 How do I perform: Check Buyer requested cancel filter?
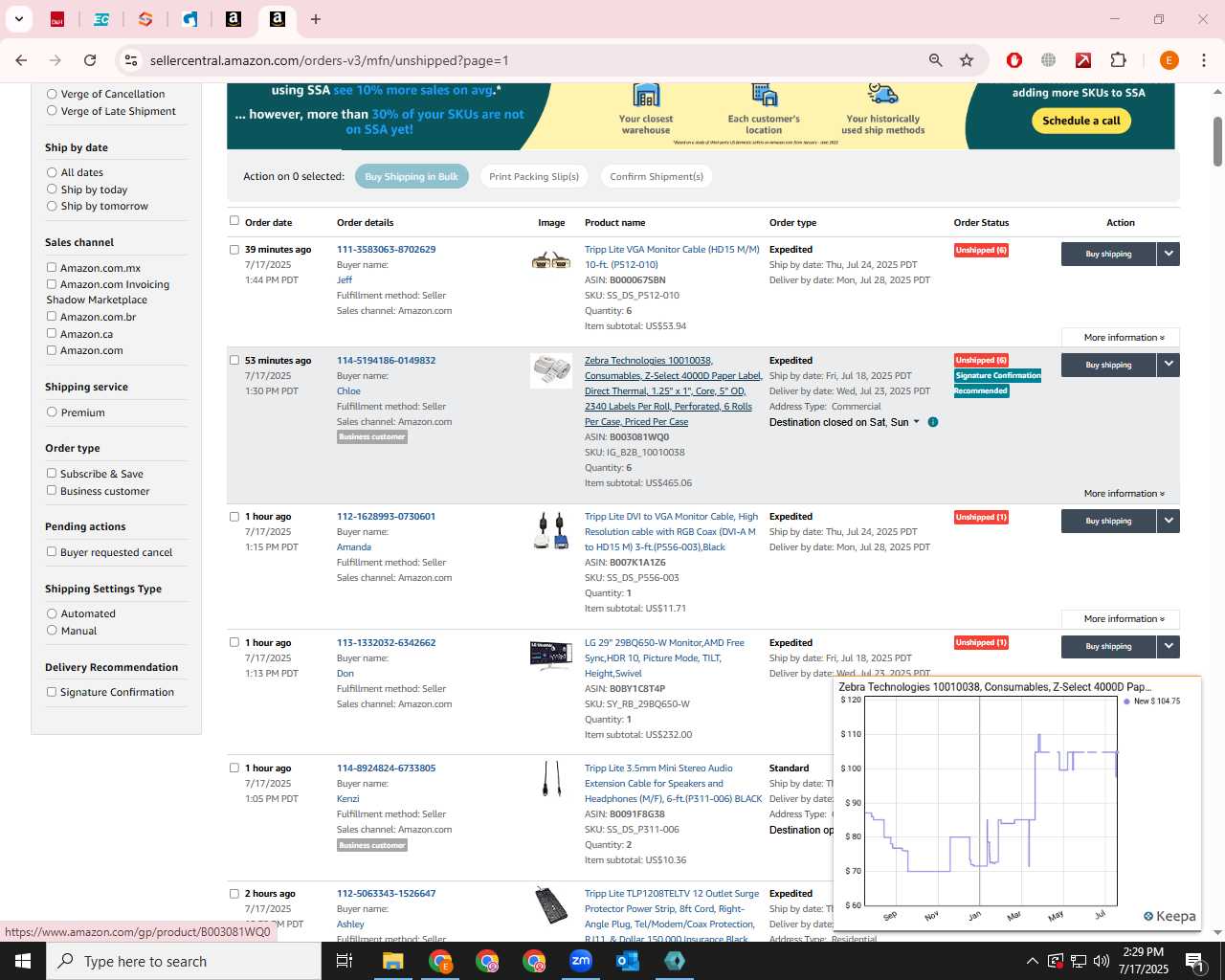(x=52, y=552)
